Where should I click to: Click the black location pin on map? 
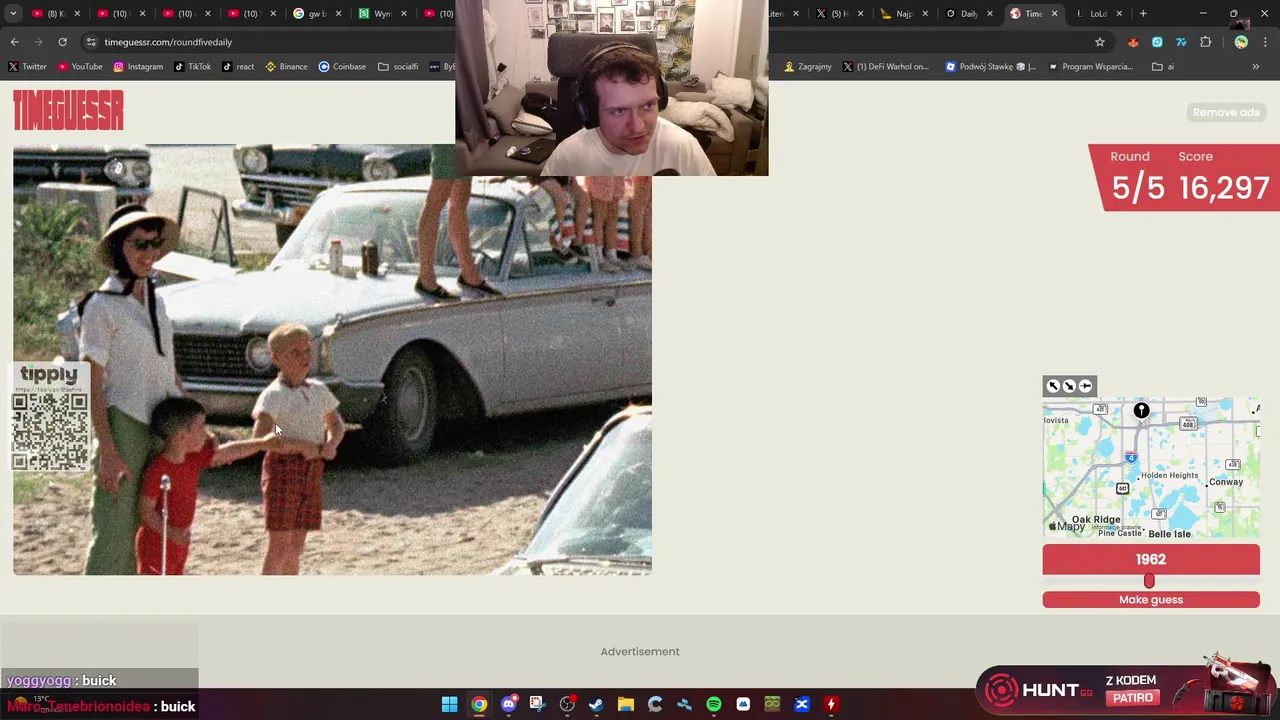pyautogui.click(x=1141, y=410)
